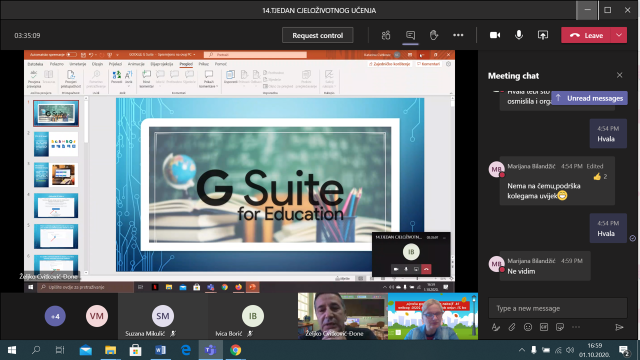The image size is (640, 360).
Task: Click the Novi komentar icon
Action: (147, 78)
